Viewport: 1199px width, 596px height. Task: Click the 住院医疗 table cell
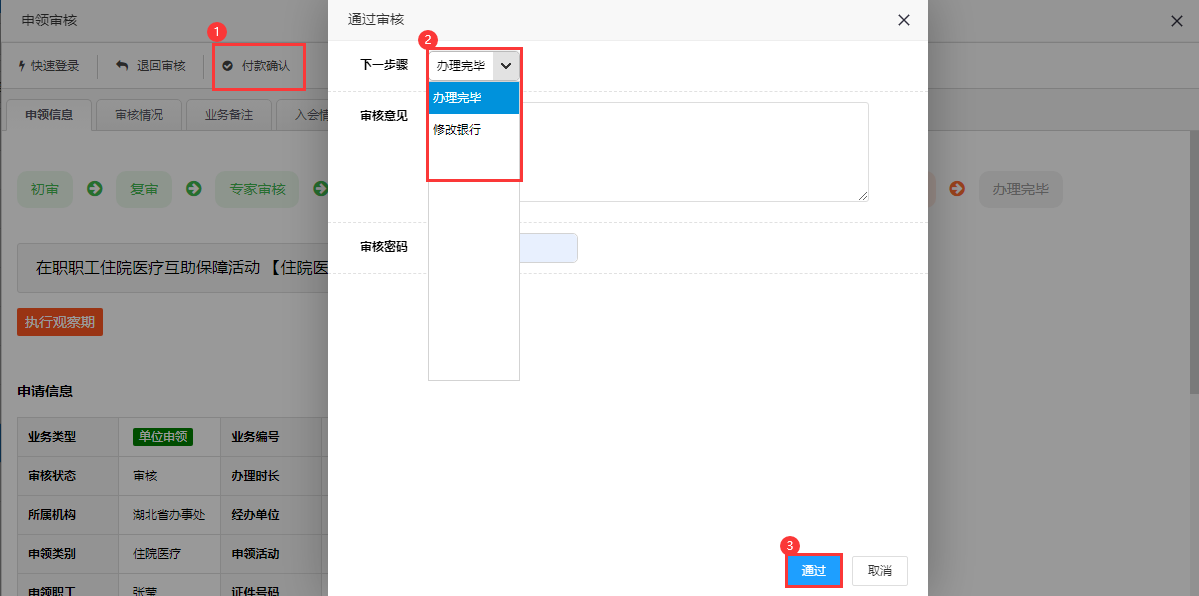click(x=170, y=554)
